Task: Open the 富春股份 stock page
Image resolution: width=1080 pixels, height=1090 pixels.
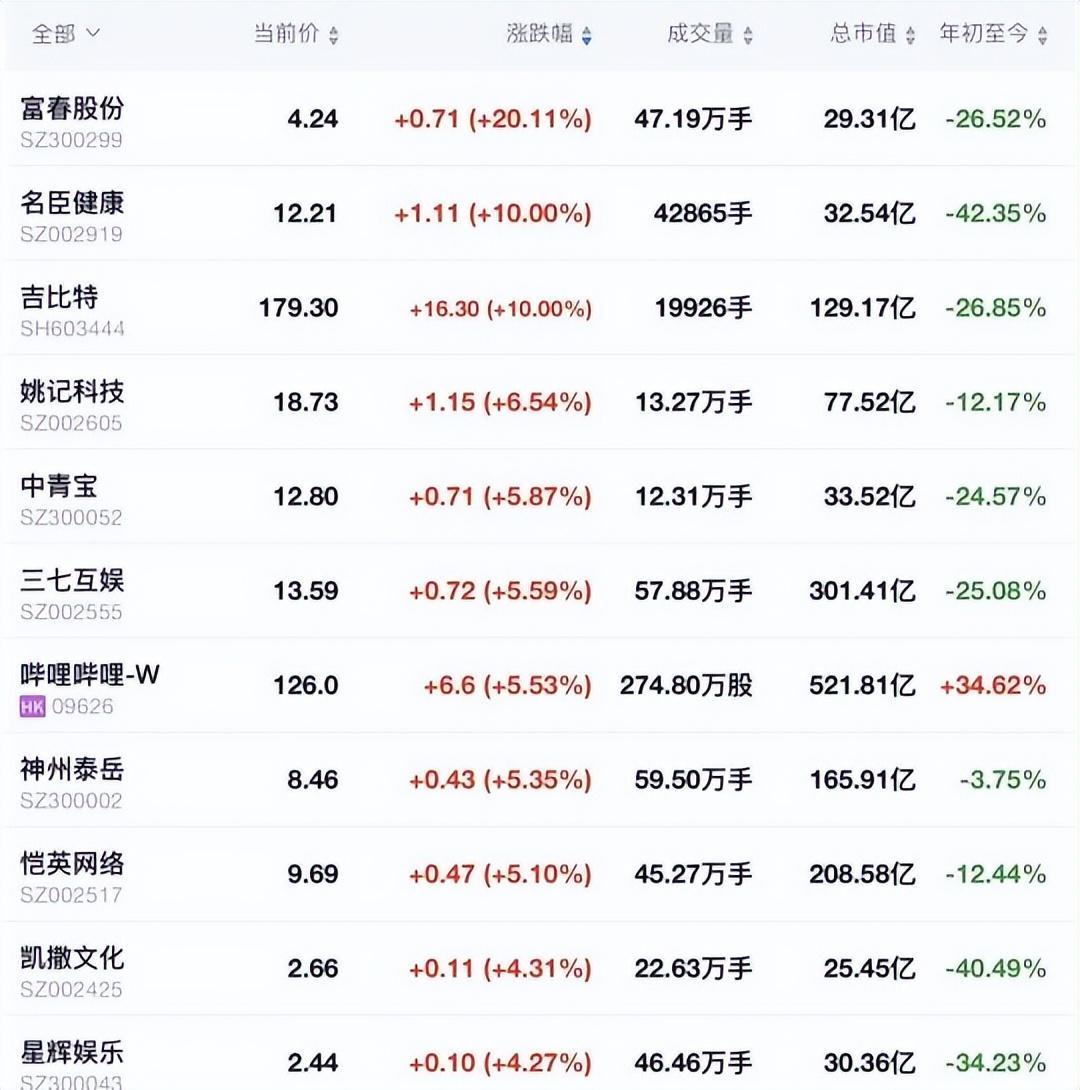Action: click(x=72, y=108)
